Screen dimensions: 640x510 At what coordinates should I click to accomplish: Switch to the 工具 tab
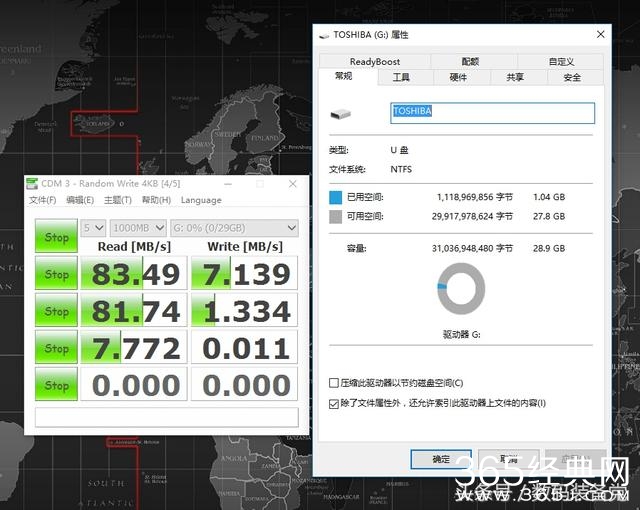coord(401,77)
